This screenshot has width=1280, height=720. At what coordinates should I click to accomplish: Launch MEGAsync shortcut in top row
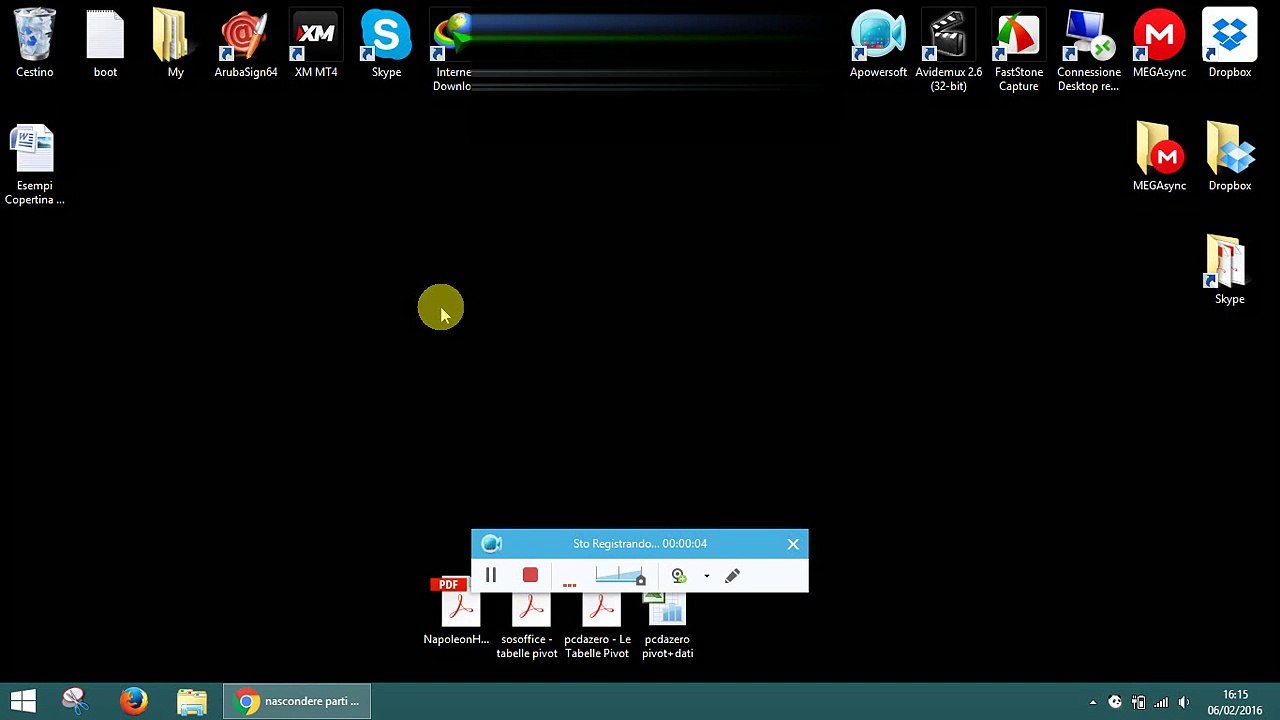click(1159, 44)
